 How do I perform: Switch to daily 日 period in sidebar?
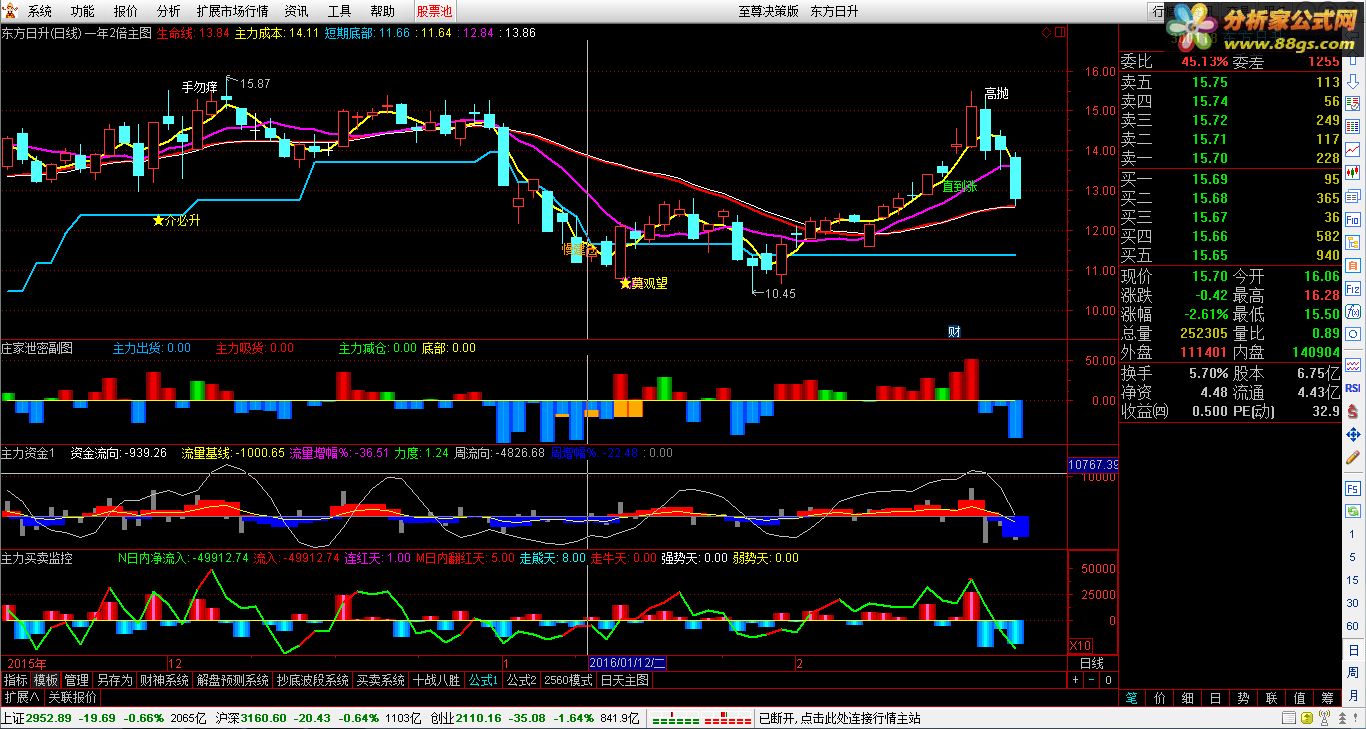pos(1353,651)
